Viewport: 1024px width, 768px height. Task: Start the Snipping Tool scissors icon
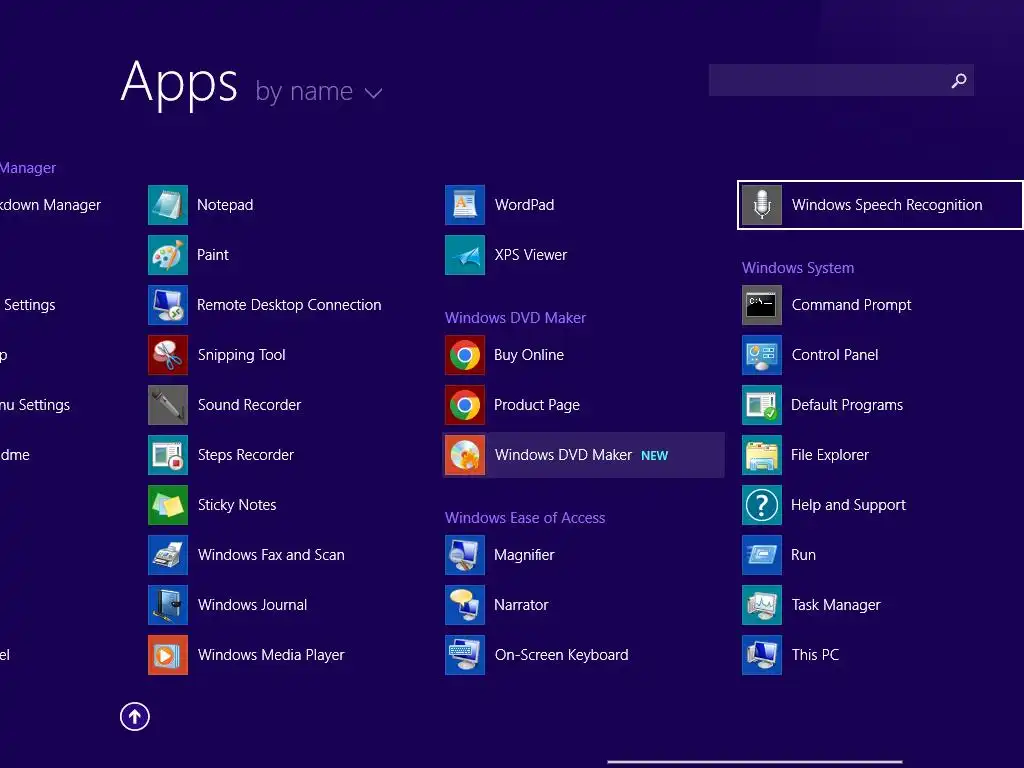pos(168,355)
